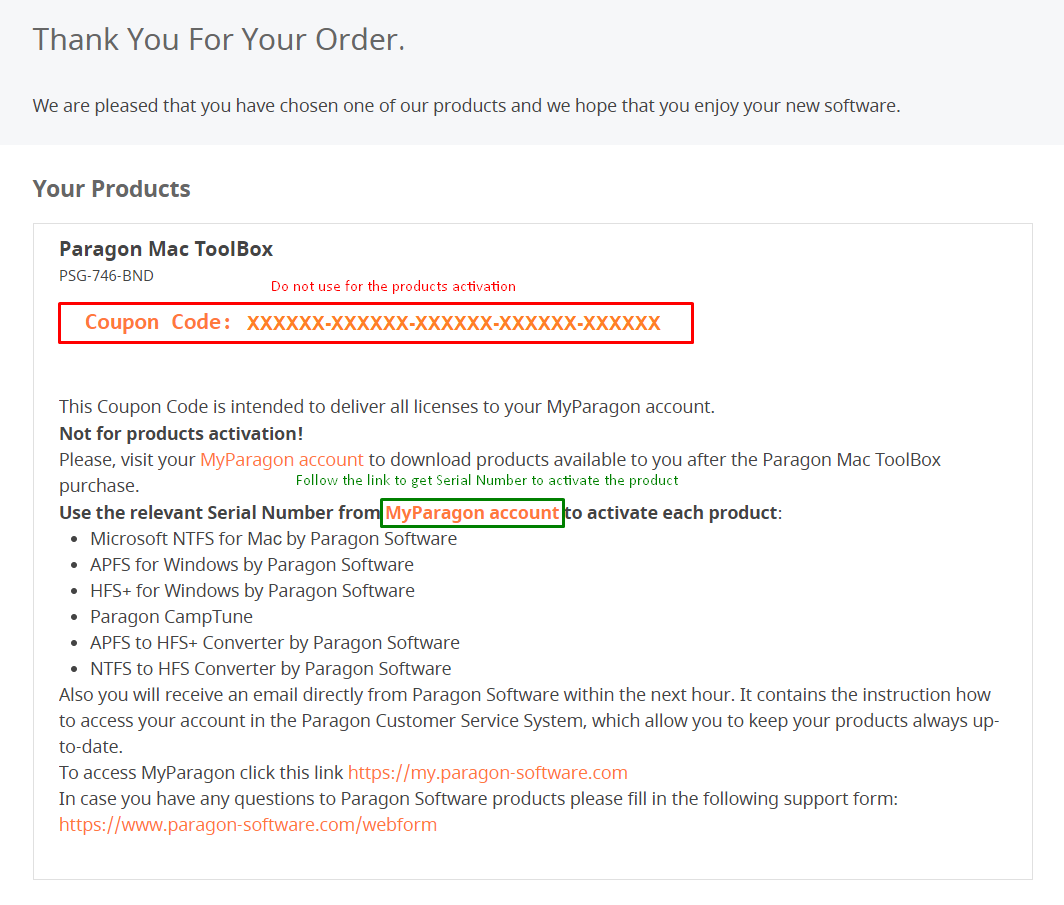The height and width of the screenshot is (905, 1064).
Task: Select APFS for Windows list item
Action: pyautogui.click(x=252, y=565)
